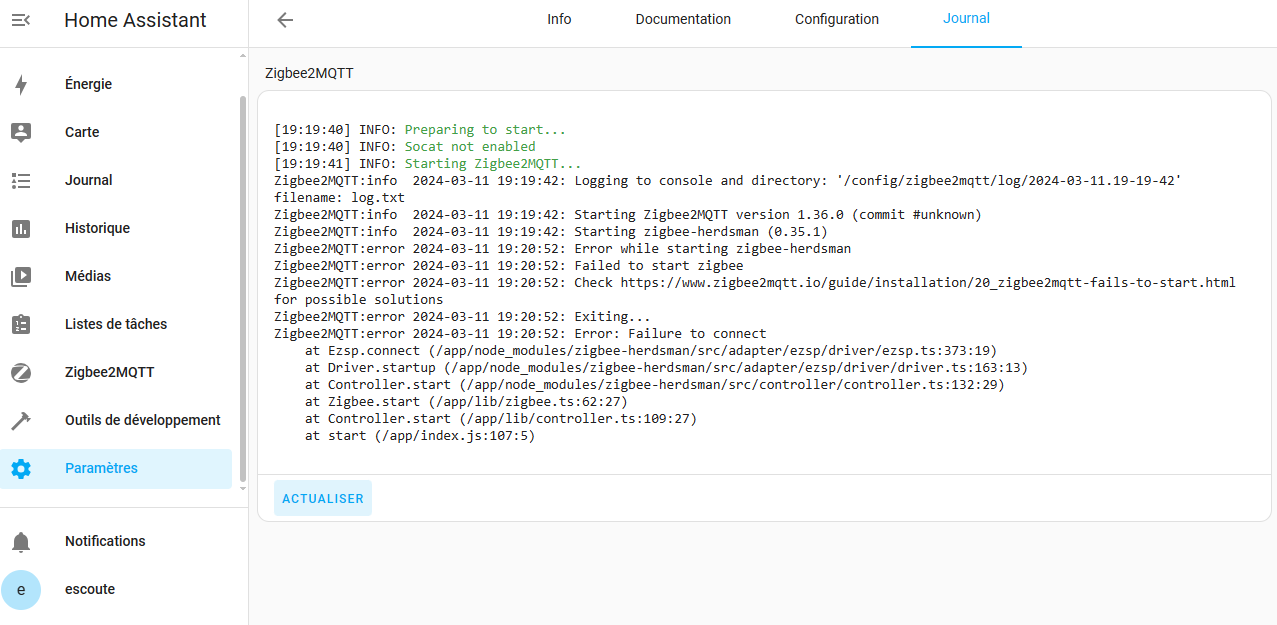Viewport: 1277px width, 625px height.
Task: Open Médias in the sidebar
Action: tap(116, 277)
